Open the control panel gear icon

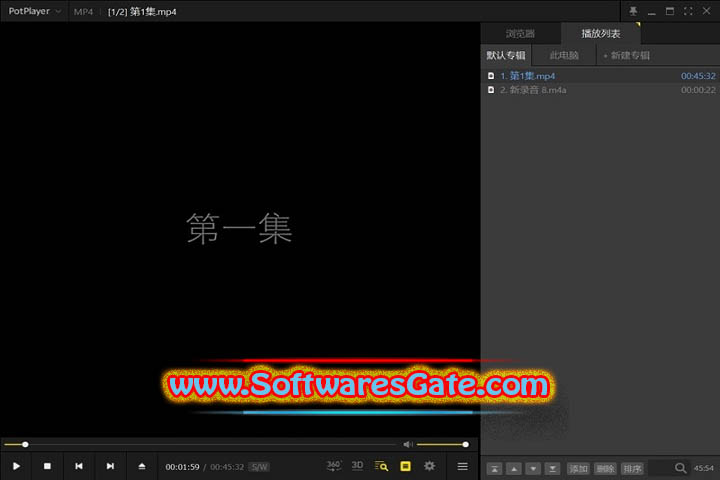click(429, 466)
